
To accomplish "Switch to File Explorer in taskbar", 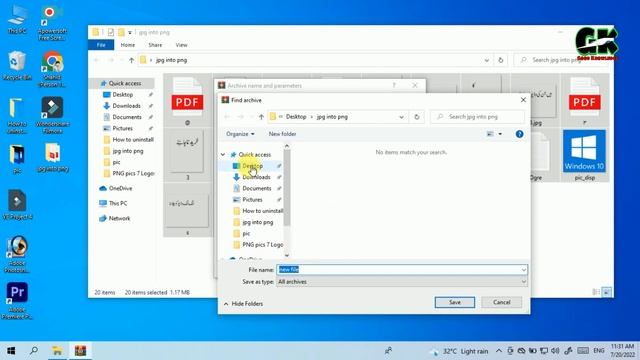I will click(x=57, y=351).
